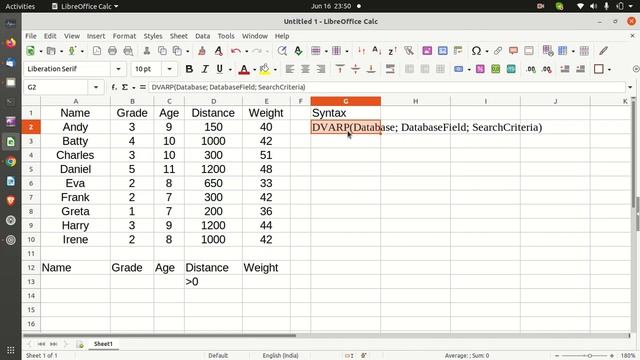
Task: Open the Font Name dropdown
Action: tap(118, 69)
